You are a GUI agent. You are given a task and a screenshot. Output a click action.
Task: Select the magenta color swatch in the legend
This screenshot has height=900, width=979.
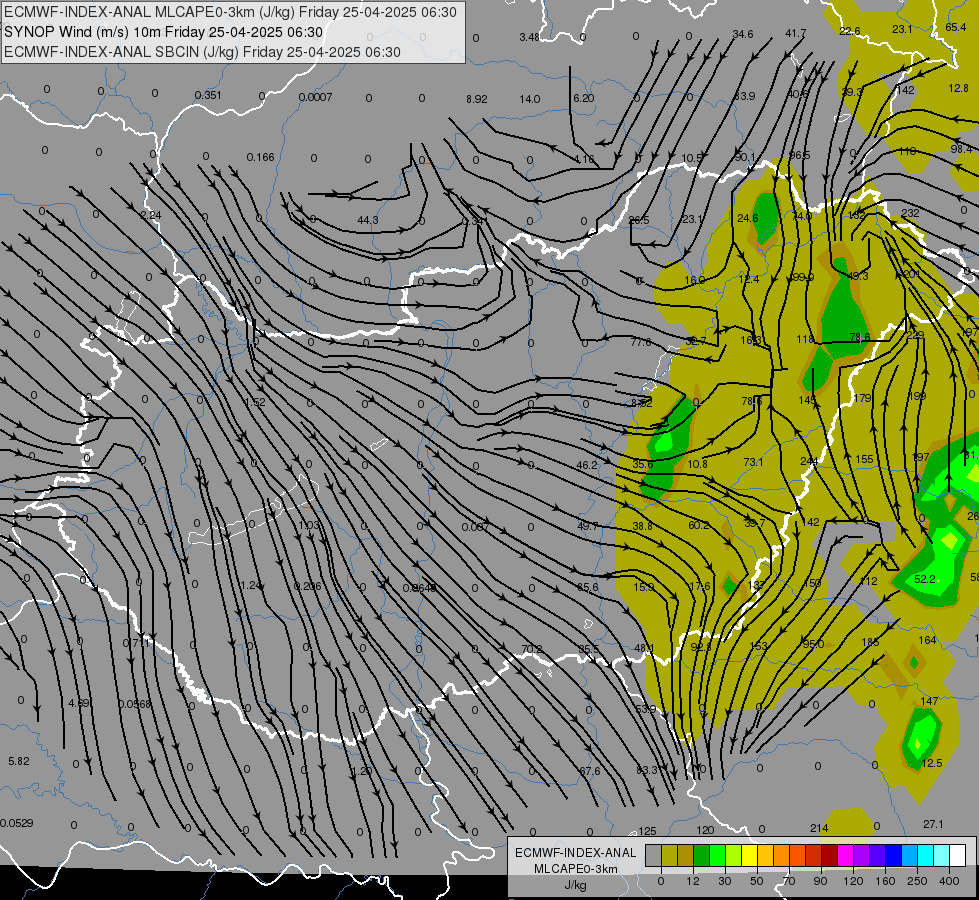coord(845,856)
